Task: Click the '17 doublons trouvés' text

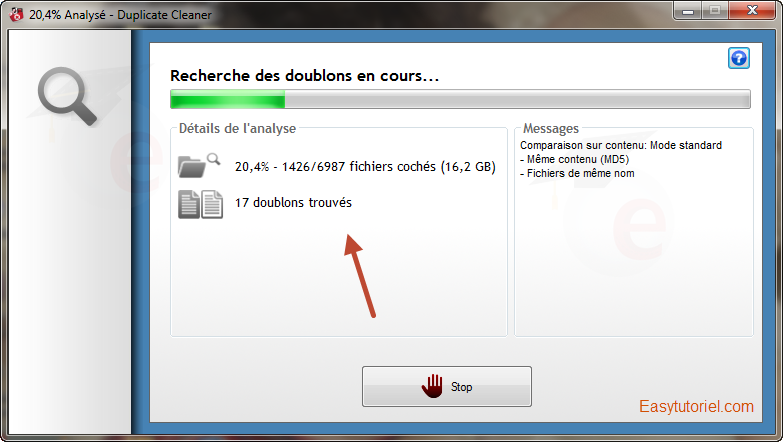Action: click(293, 202)
